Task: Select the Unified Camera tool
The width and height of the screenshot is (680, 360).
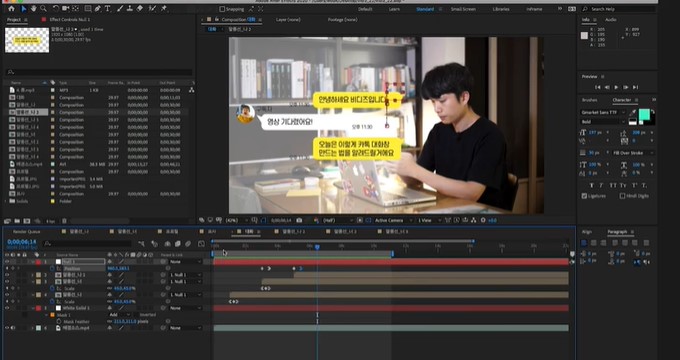Action: click(x=66, y=9)
